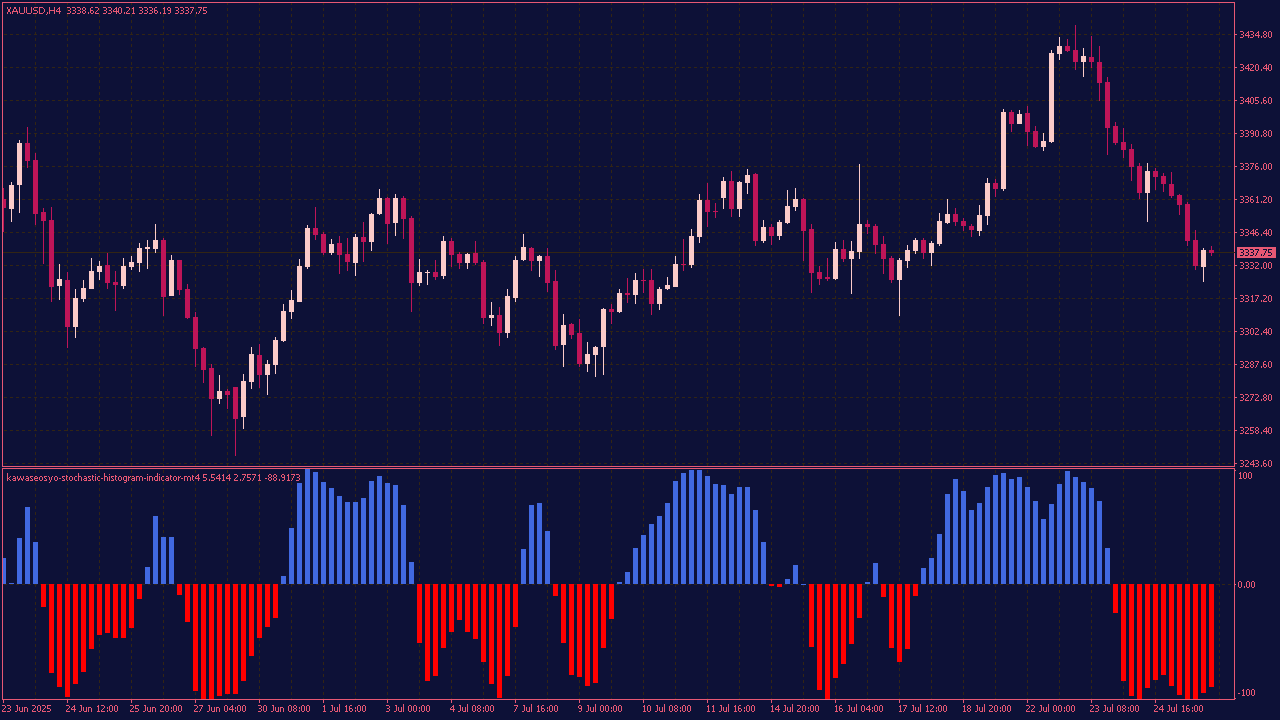1280x720 pixels.
Task: Select the 3390.80 price scale level
Action: coord(1255,134)
